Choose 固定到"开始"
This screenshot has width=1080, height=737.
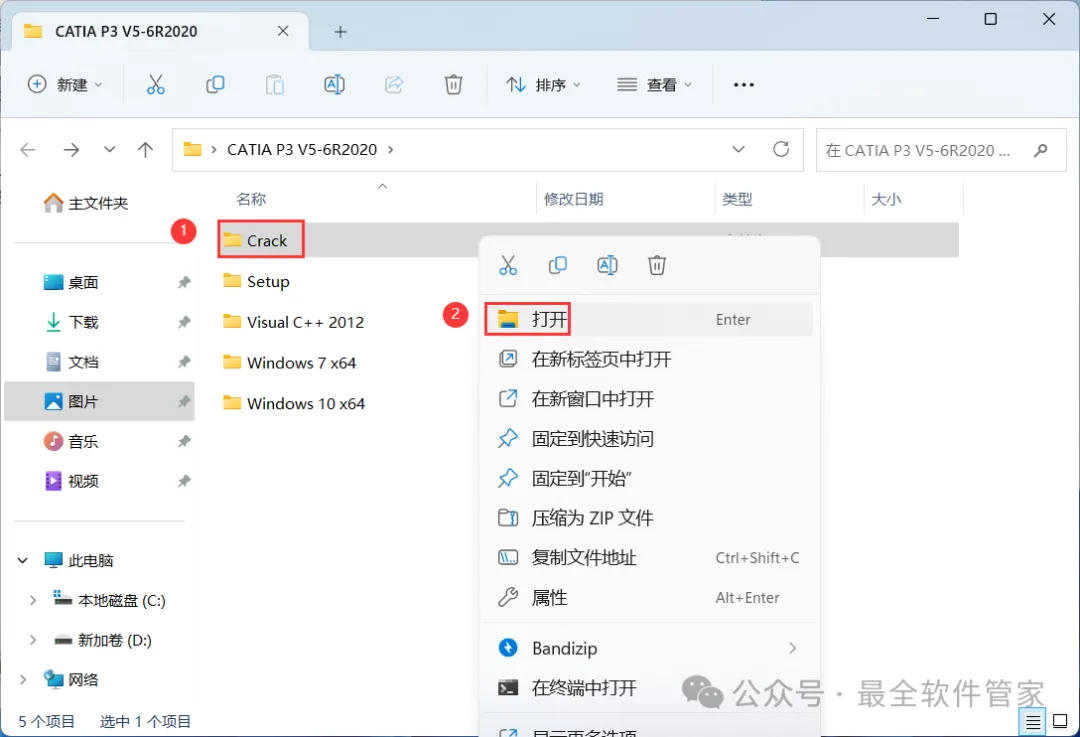(x=649, y=478)
